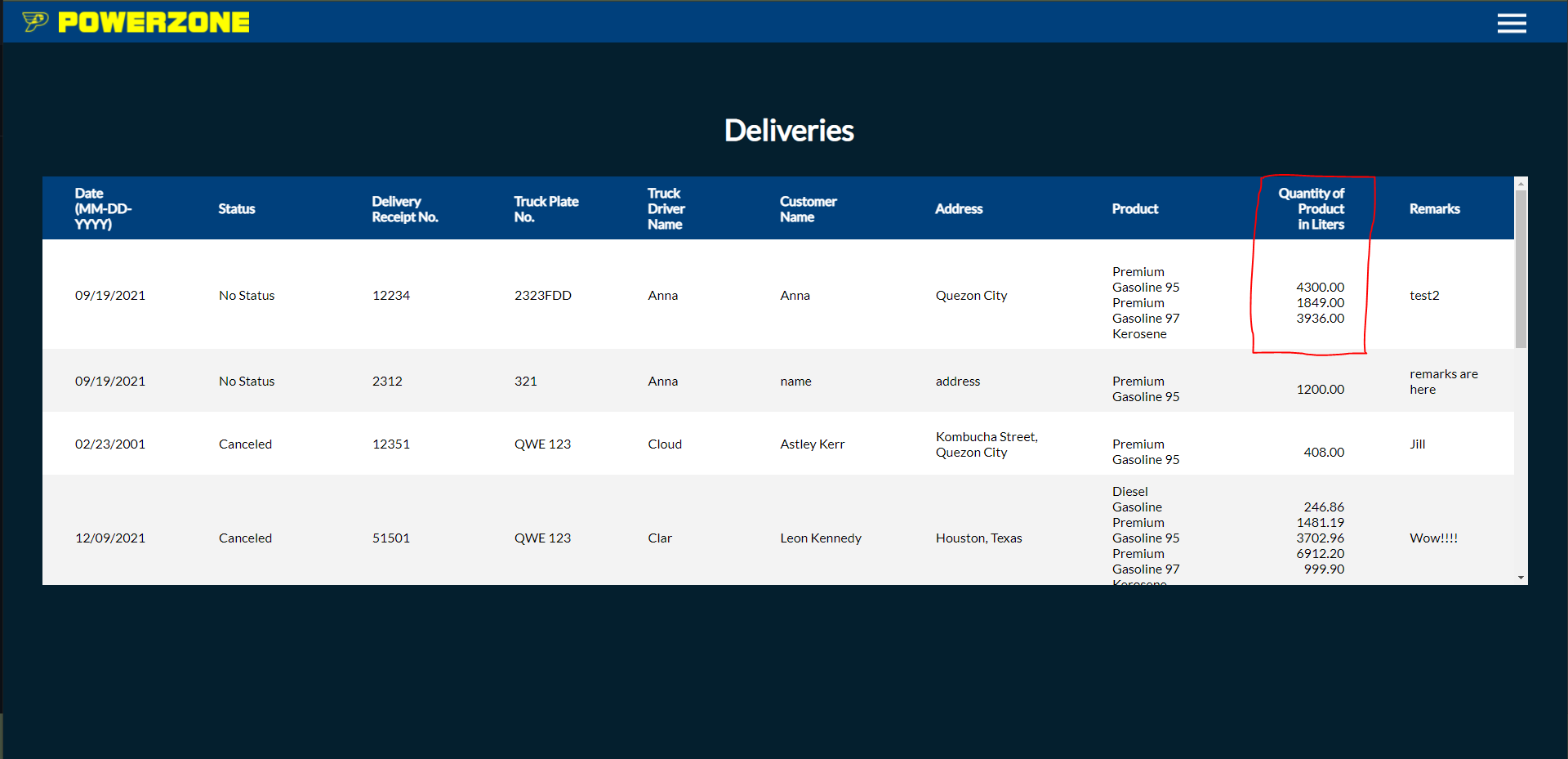Viewport: 1568px width, 759px height.
Task: Click quantity 3936.00
Action: [x=1321, y=319]
